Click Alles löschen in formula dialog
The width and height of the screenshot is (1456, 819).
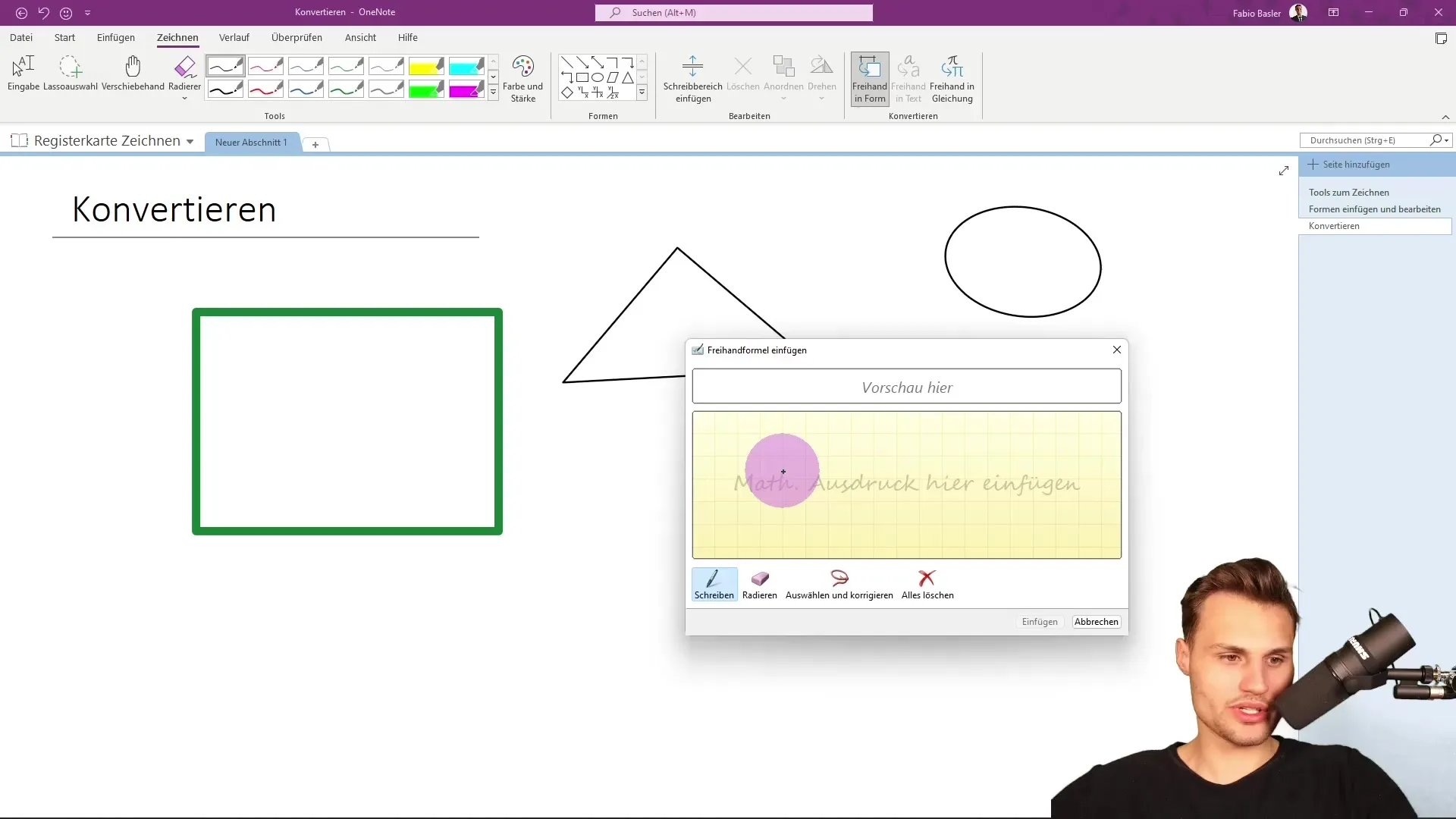(927, 585)
